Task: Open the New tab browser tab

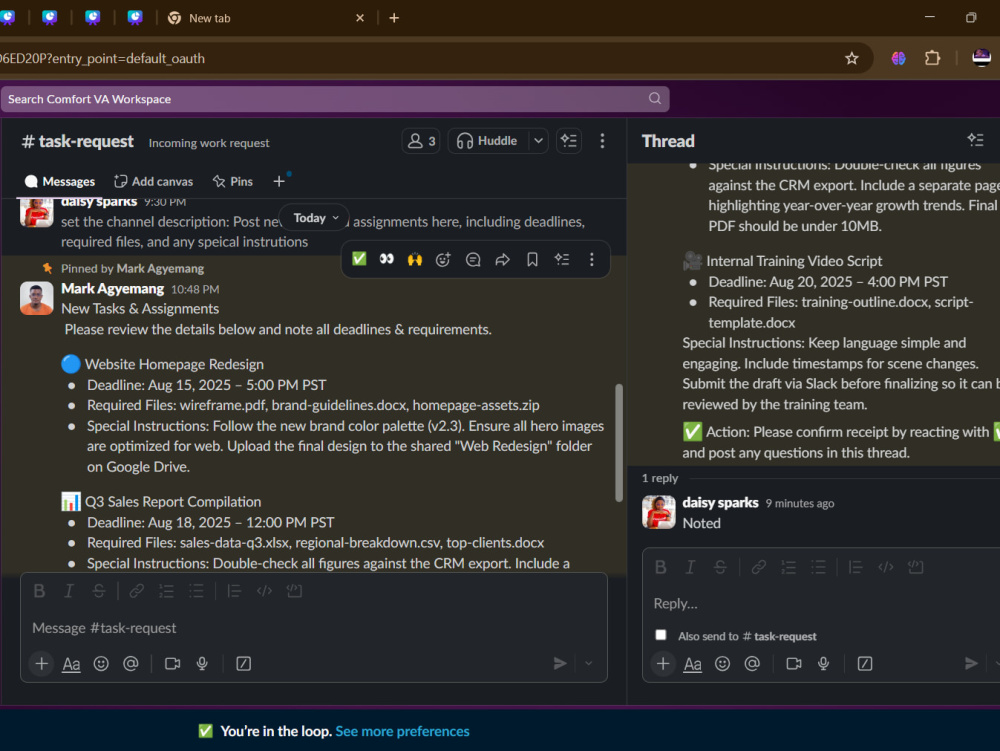Action: tap(267, 18)
